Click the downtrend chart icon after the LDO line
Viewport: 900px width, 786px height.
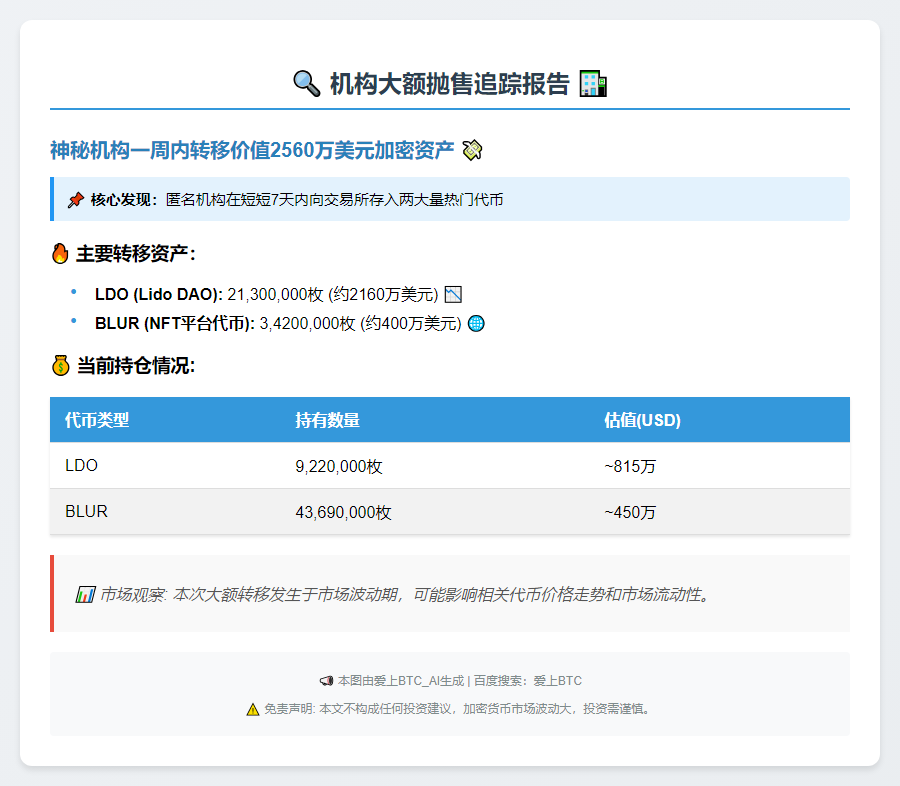pyautogui.click(x=453, y=295)
